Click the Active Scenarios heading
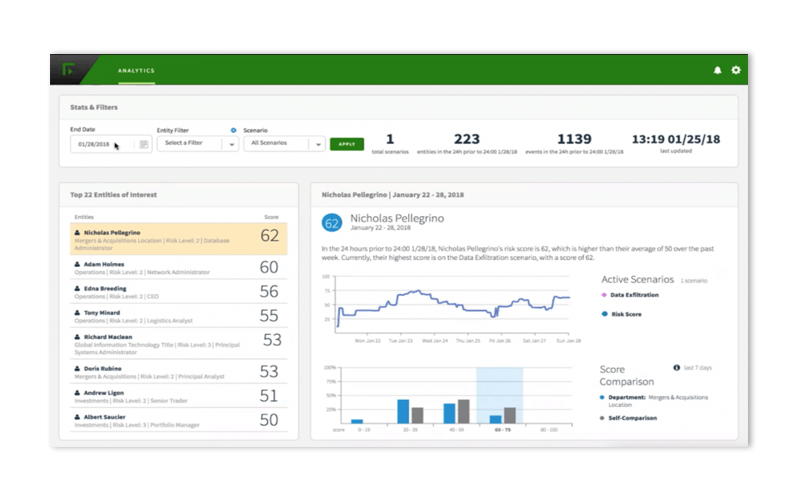Viewport: 800px width, 500px height. 637,279
